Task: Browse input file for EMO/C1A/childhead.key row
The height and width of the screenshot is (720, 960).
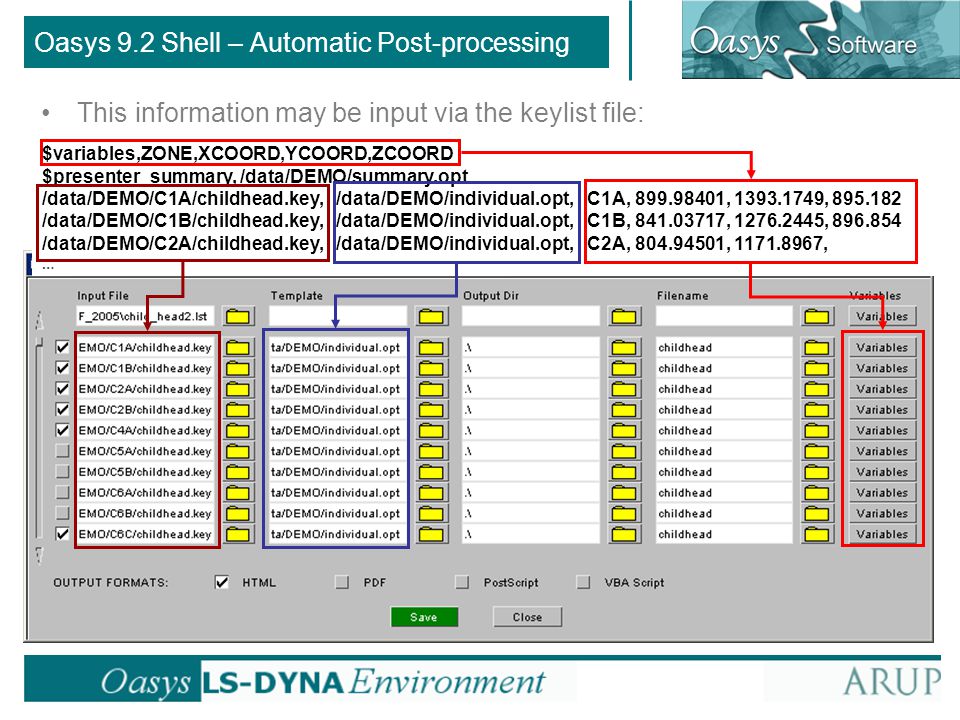Action: [x=238, y=348]
